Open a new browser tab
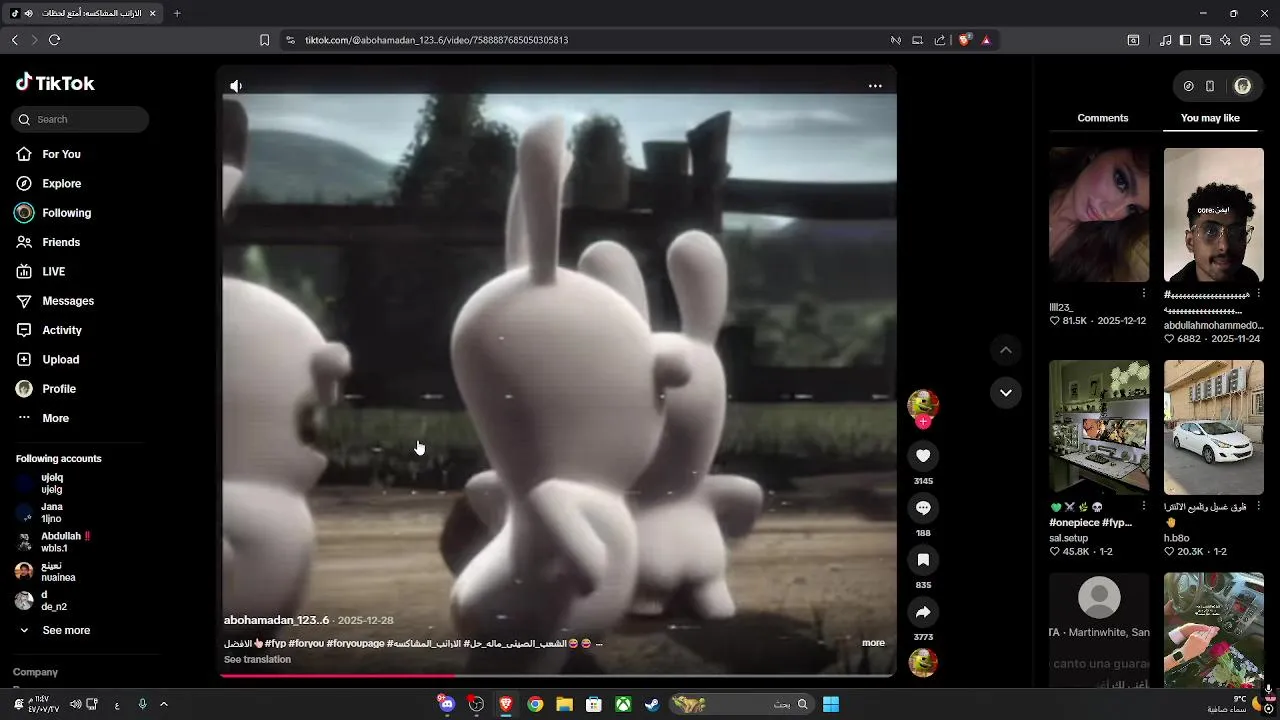 click(177, 13)
